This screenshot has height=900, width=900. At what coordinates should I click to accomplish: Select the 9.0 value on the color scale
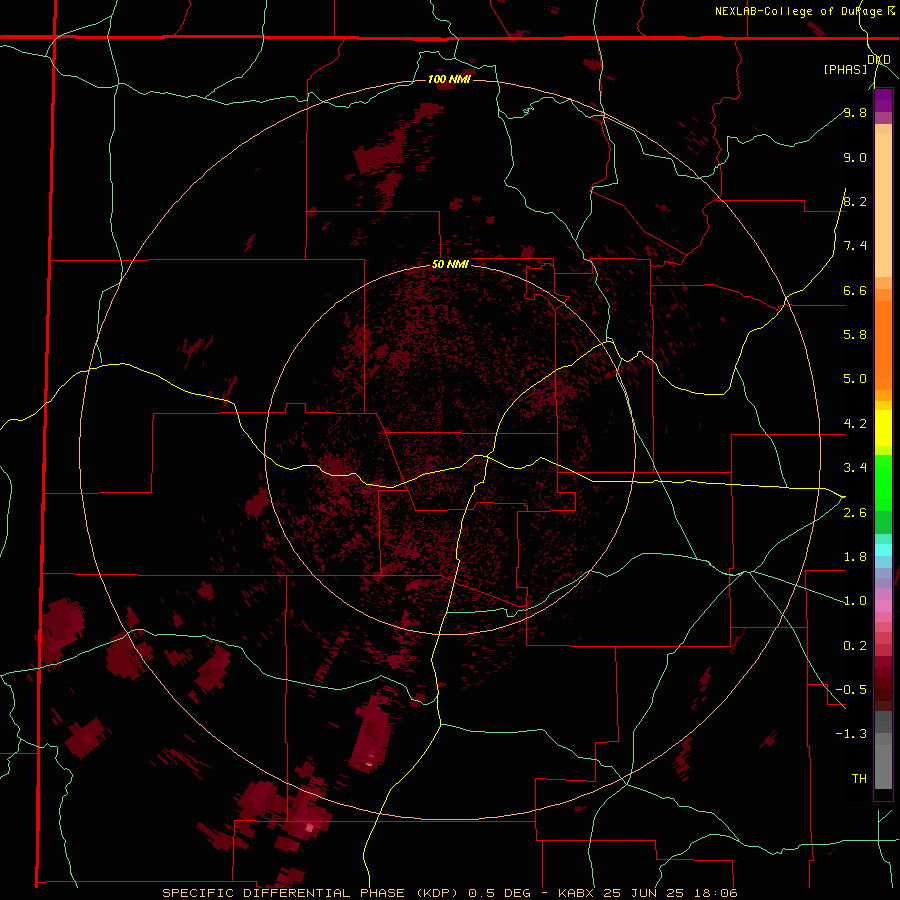click(855, 157)
